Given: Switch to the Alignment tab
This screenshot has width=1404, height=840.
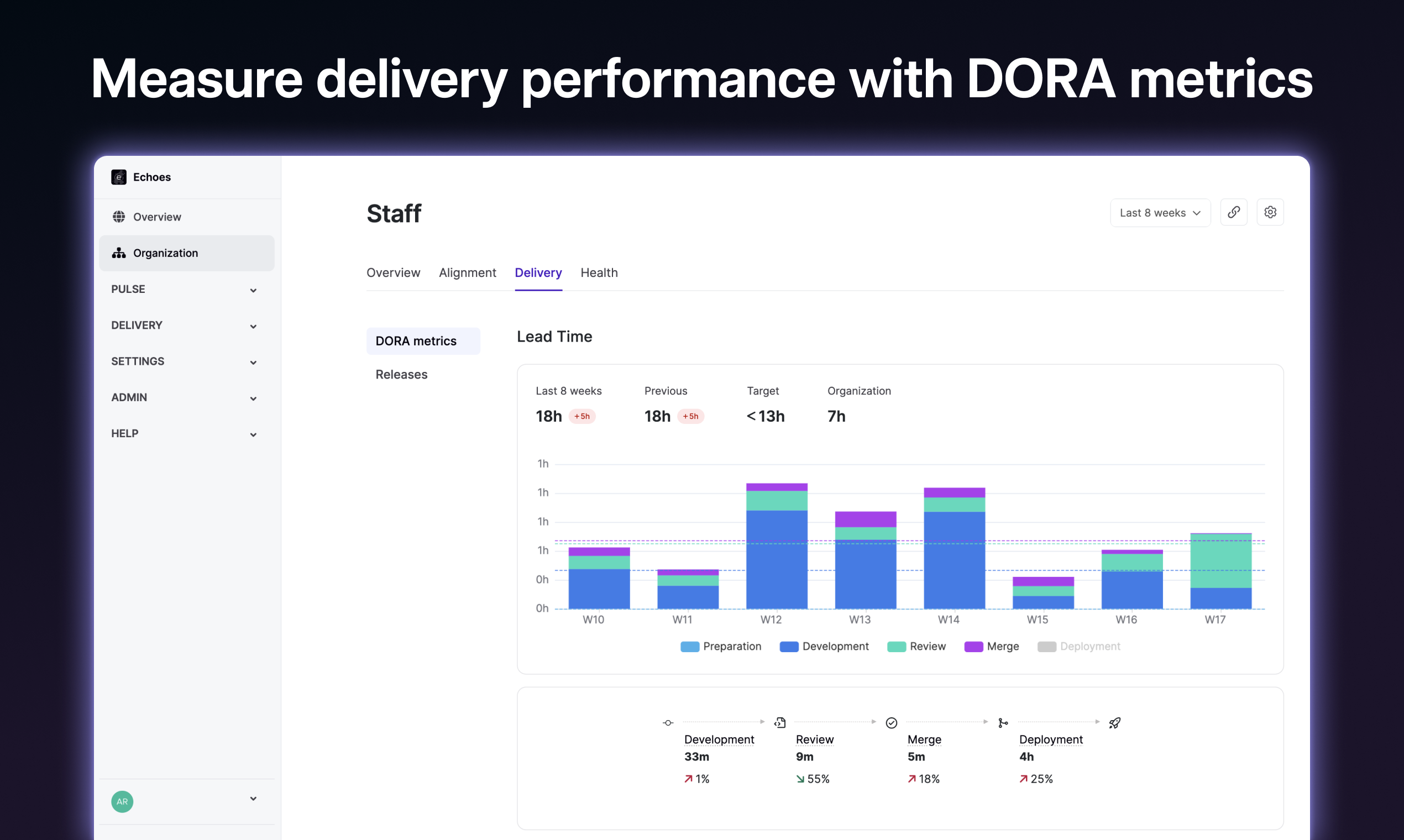Looking at the screenshot, I should (x=467, y=273).
